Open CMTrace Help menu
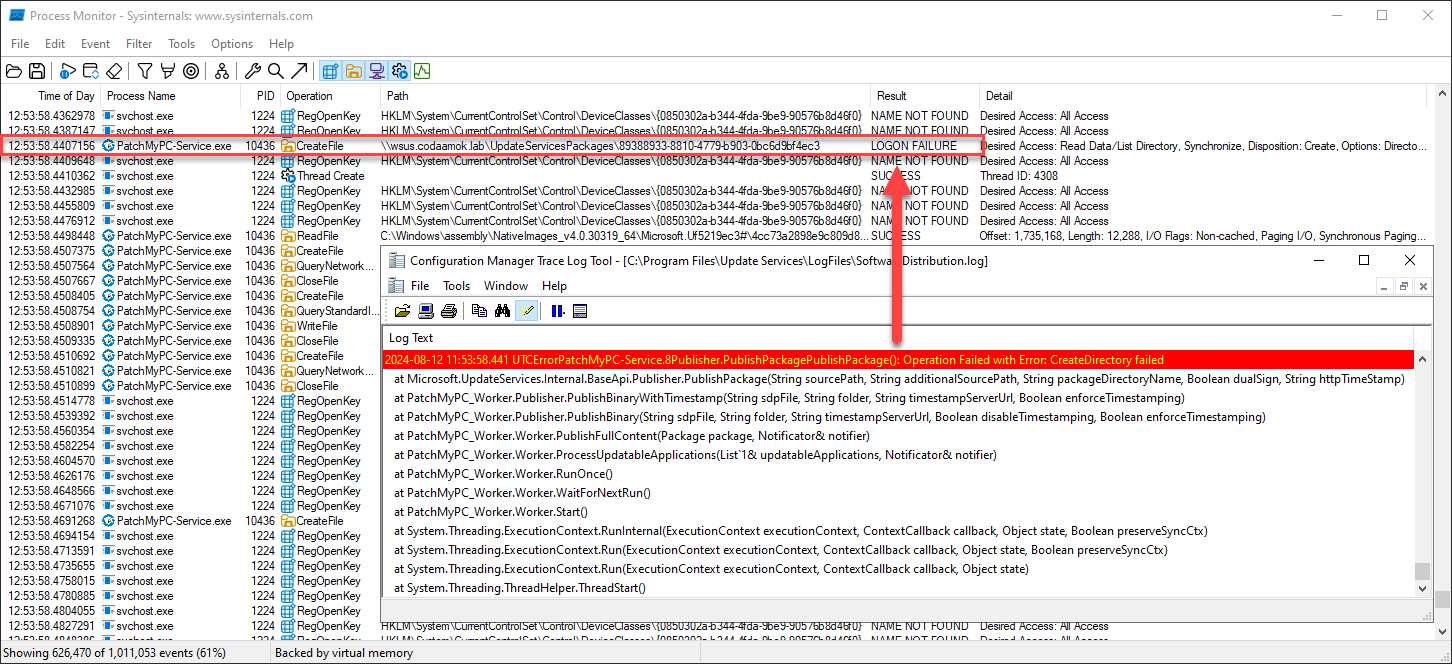The width and height of the screenshot is (1452, 664). click(x=554, y=286)
